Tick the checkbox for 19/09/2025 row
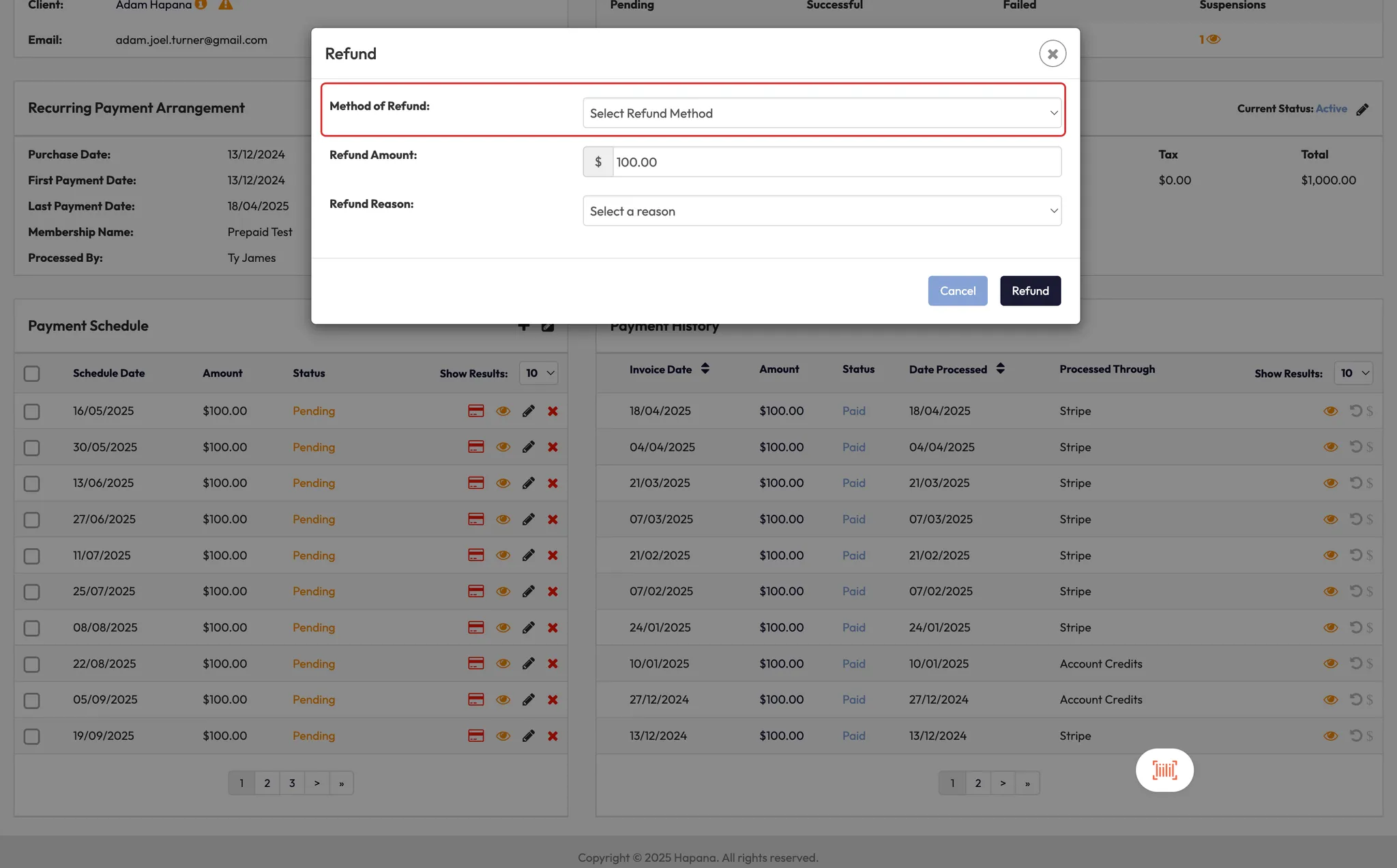This screenshot has height=868, width=1397. tap(31, 736)
